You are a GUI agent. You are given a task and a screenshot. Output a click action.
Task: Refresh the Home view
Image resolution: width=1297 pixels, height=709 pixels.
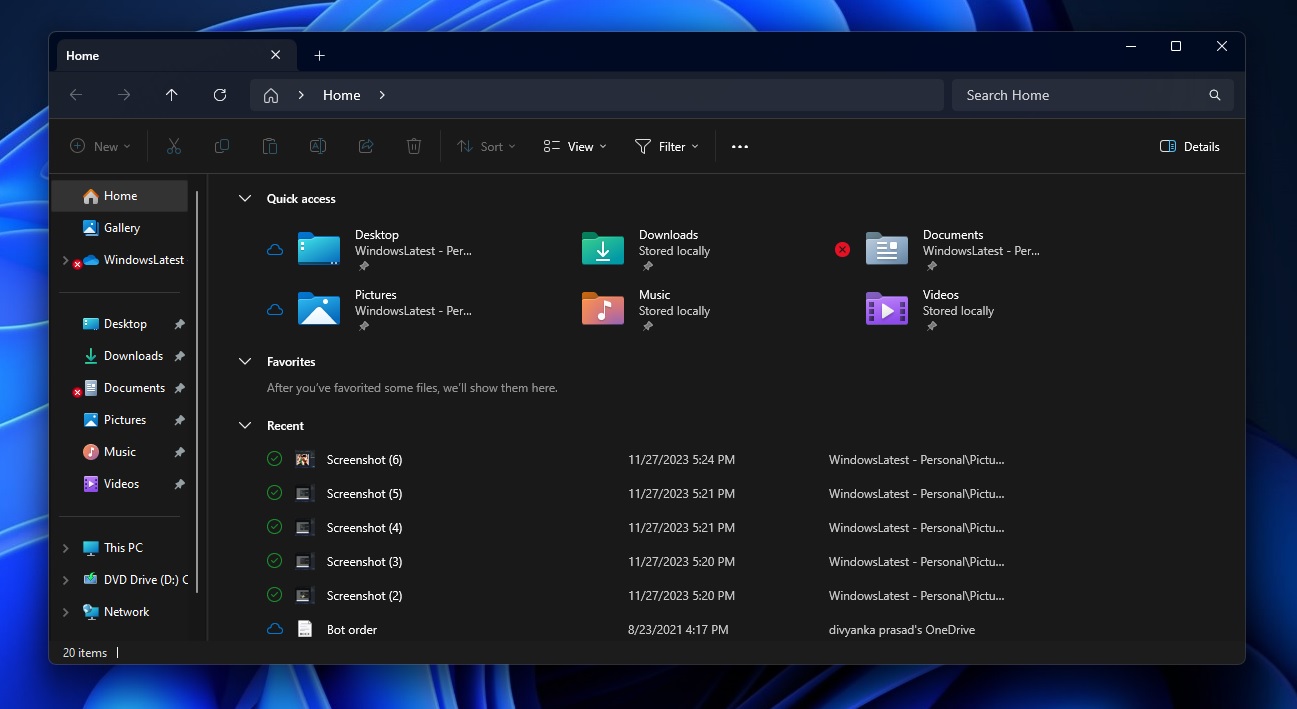pyautogui.click(x=220, y=95)
